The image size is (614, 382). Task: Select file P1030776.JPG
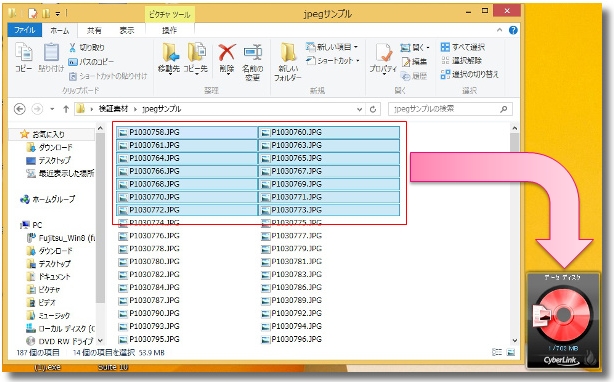[149, 236]
